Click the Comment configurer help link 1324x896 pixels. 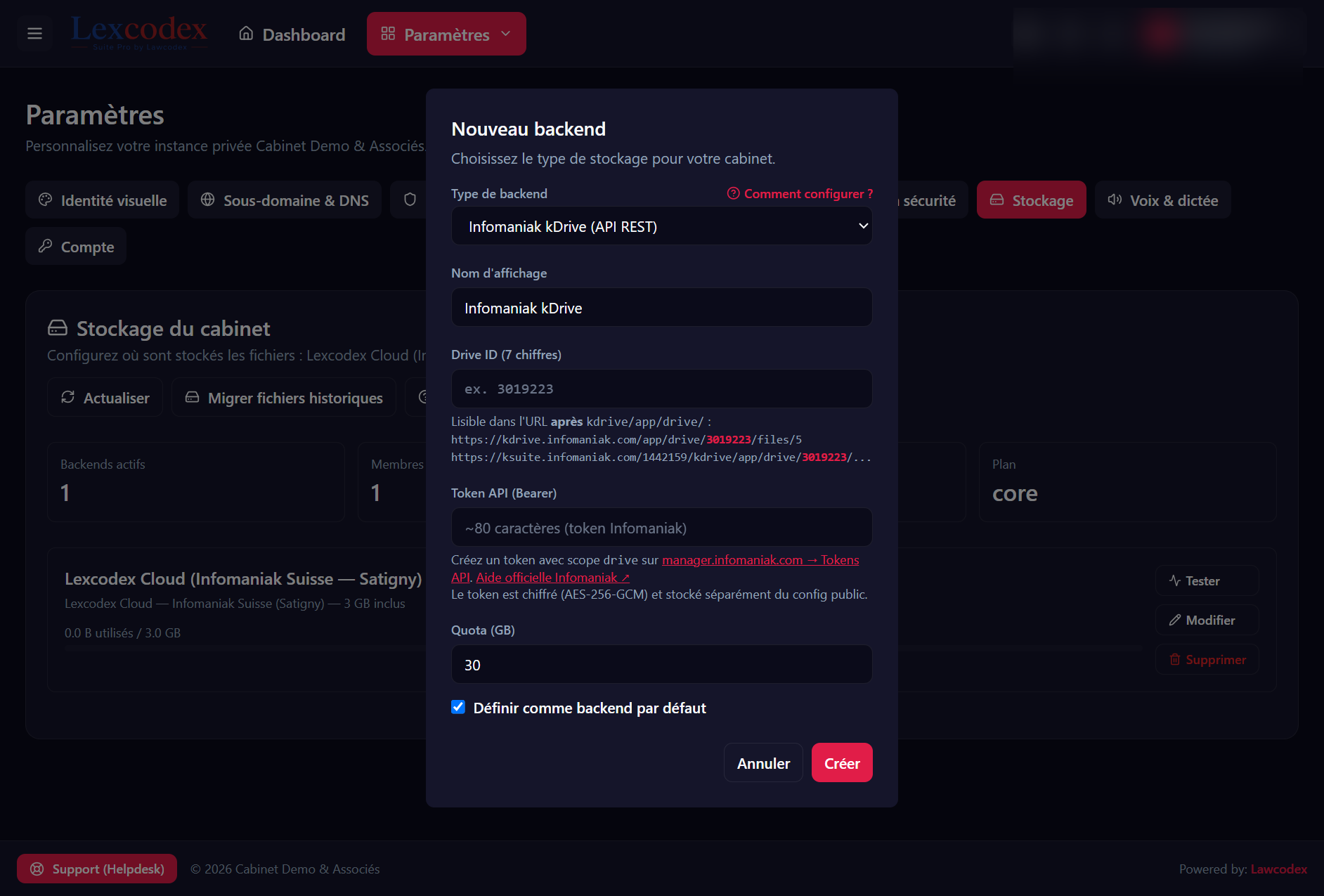800,194
